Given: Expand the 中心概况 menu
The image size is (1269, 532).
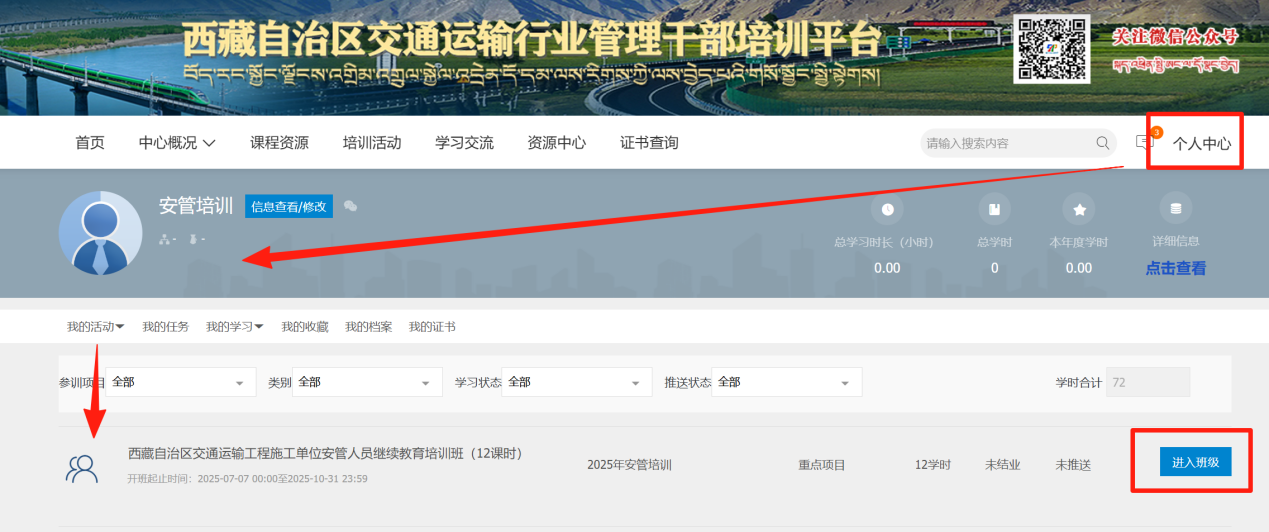Looking at the screenshot, I should pyautogui.click(x=177, y=143).
